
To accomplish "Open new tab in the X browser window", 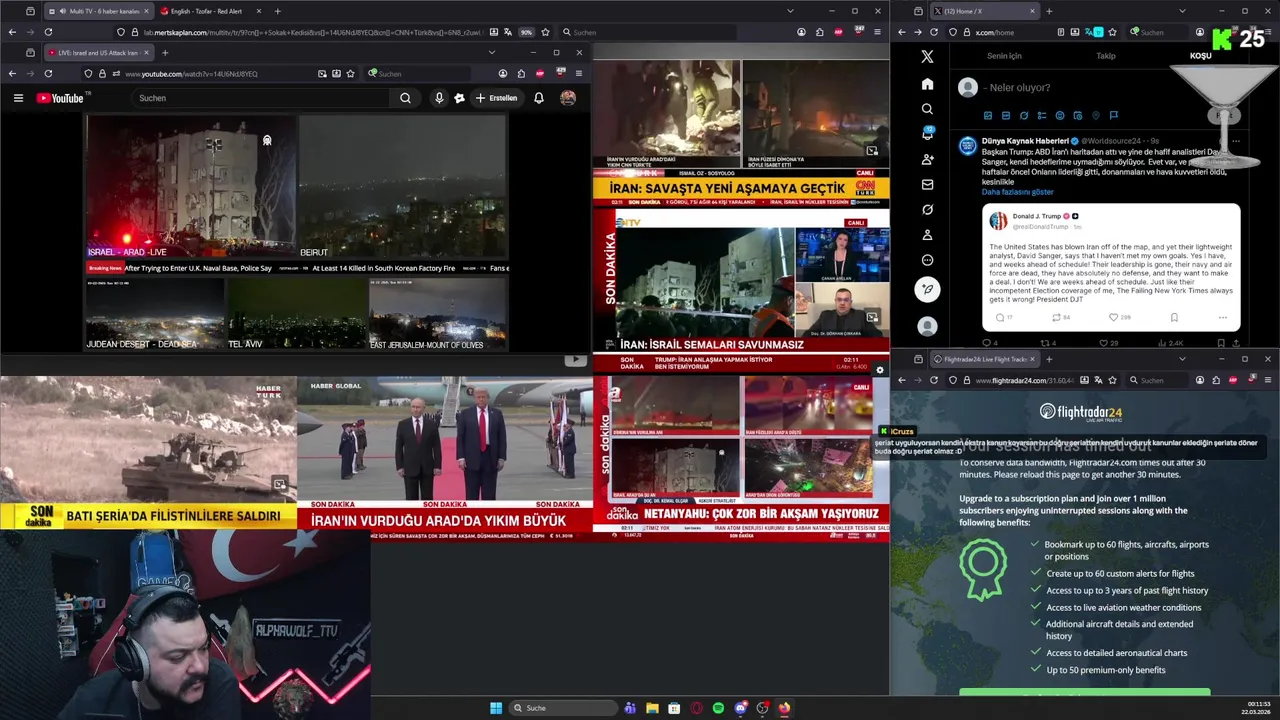I will (1048, 11).
